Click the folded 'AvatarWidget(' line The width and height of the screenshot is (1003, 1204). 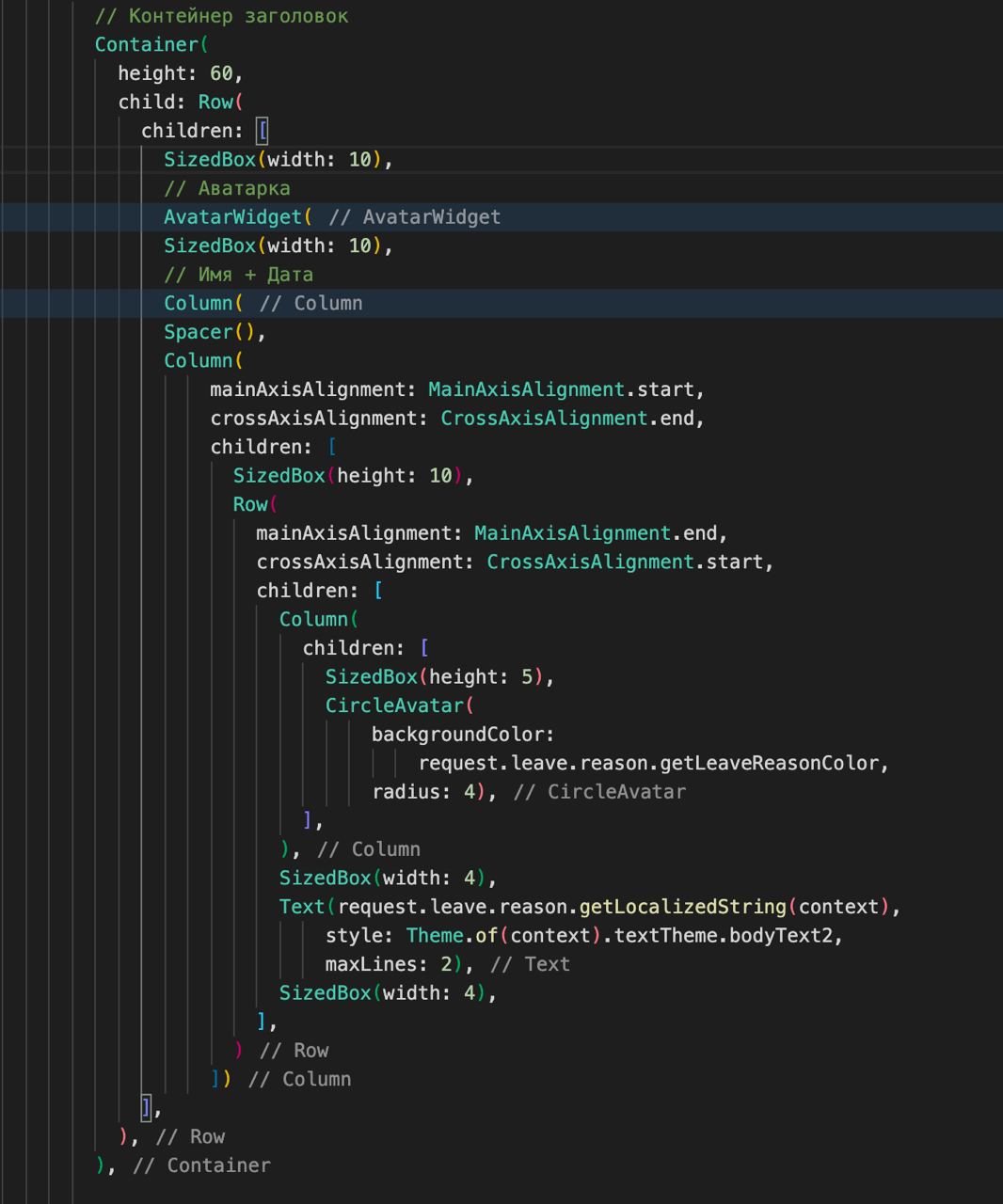point(332,216)
